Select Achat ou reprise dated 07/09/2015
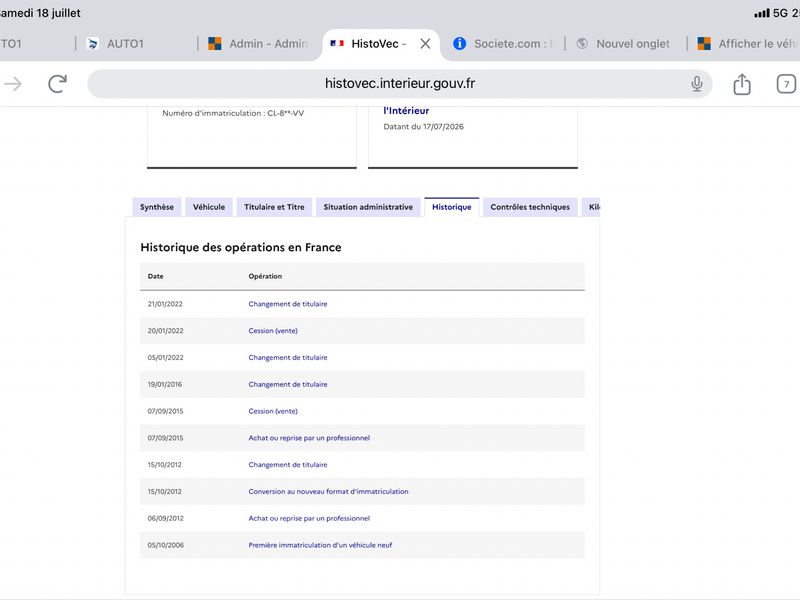This screenshot has height=600, width=800. (309, 438)
